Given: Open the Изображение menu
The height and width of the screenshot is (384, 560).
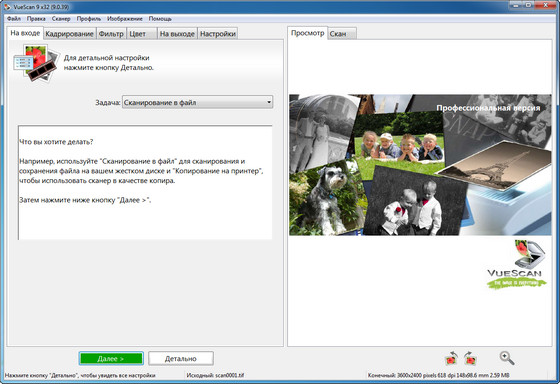Looking at the screenshot, I should coord(125,19).
